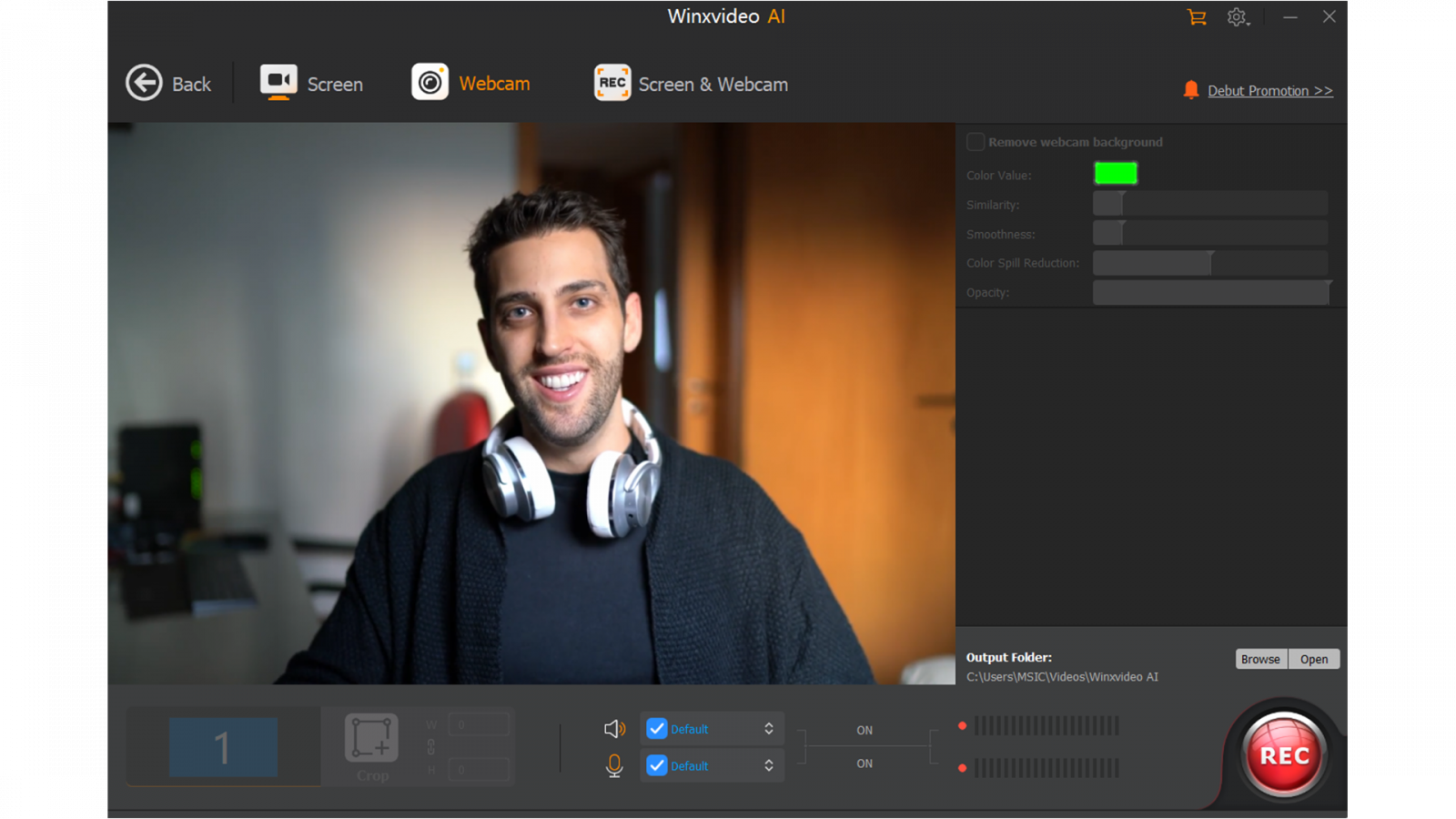The height and width of the screenshot is (819, 1456).
Task: Open the settings gear menu
Action: [x=1237, y=17]
